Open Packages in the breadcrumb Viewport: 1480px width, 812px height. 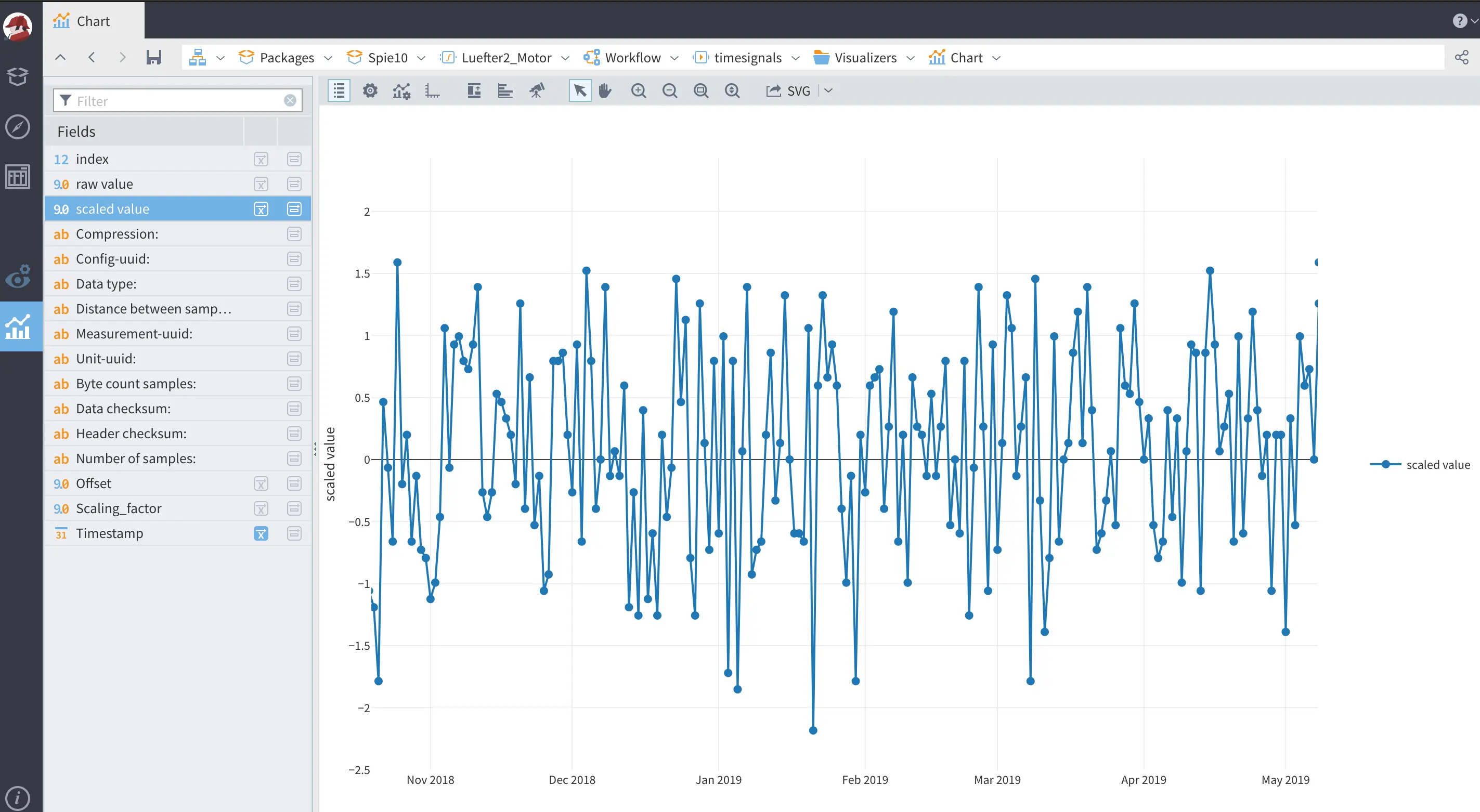click(276, 57)
